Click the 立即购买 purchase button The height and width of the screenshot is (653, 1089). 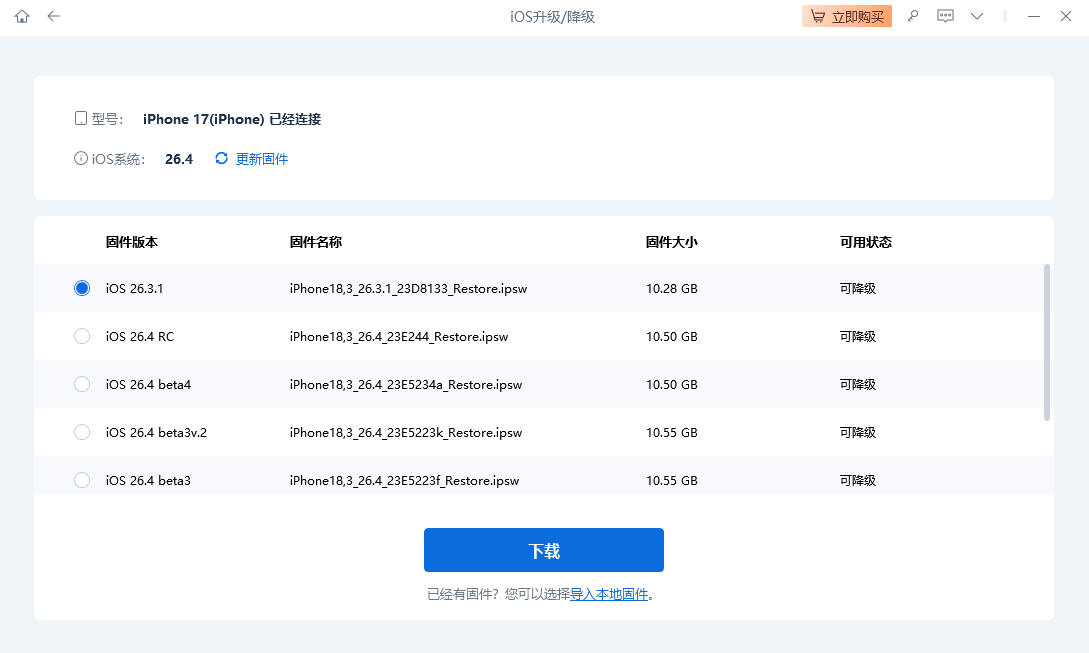tap(846, 16)
